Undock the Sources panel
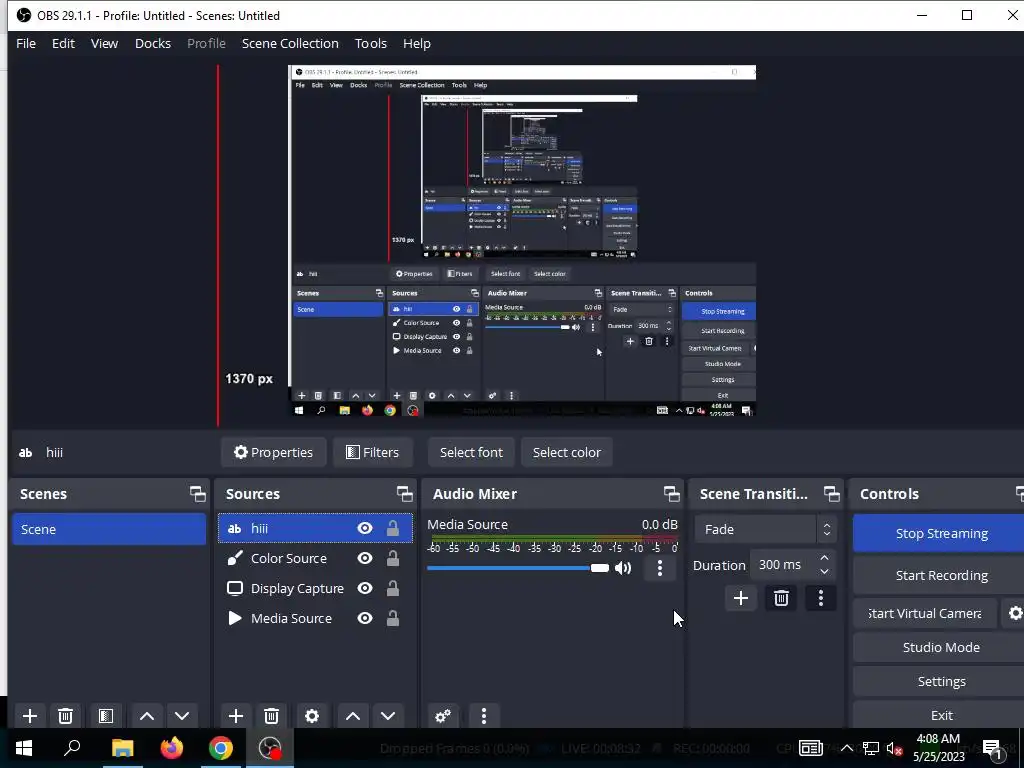Image resolution: width=1024 pixels, height=768 pixels. [404, 494]
